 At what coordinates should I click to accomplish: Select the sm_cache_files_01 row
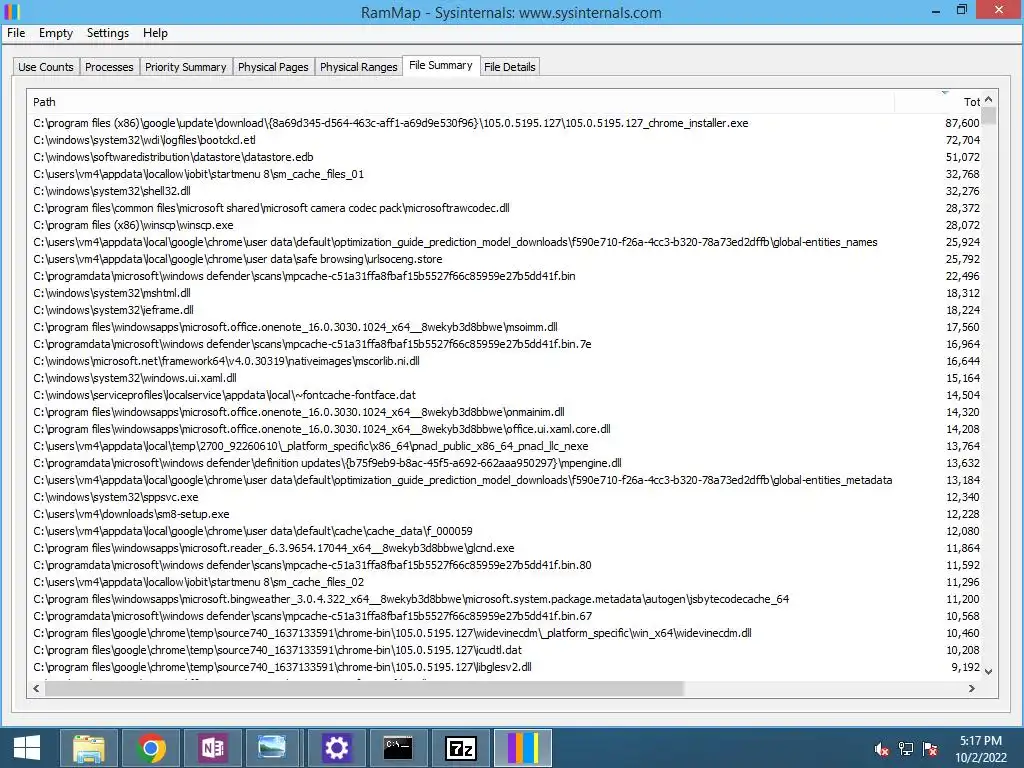click(506, 174)
